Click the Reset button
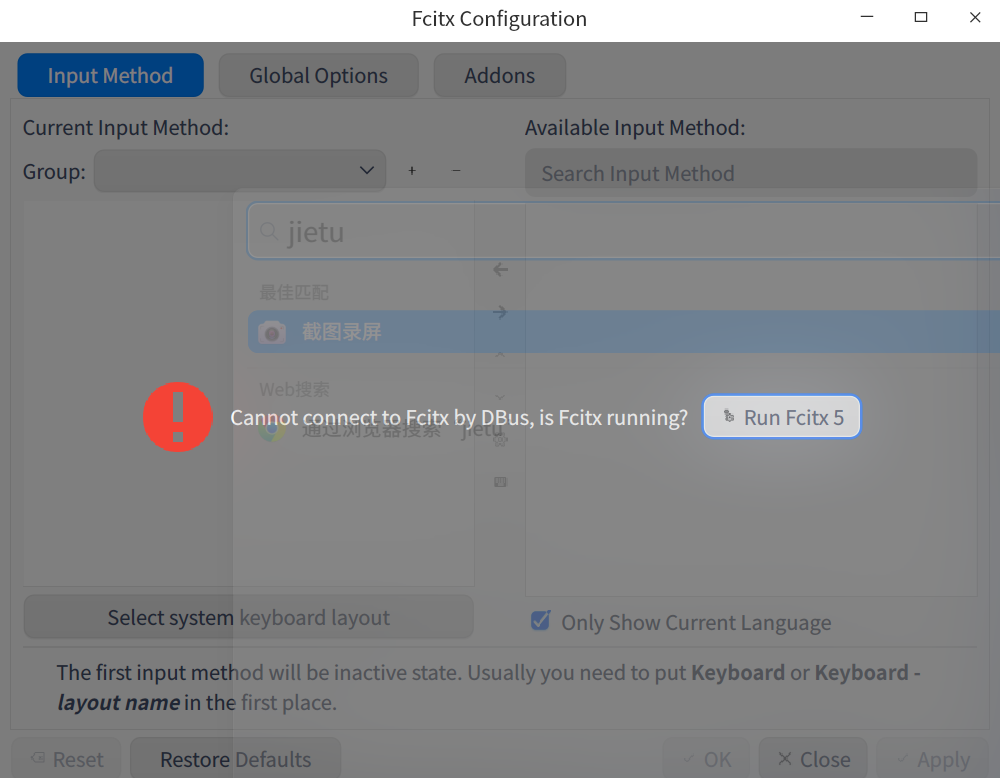Viewport: 1000px width, 778px height. click(66, 760)
